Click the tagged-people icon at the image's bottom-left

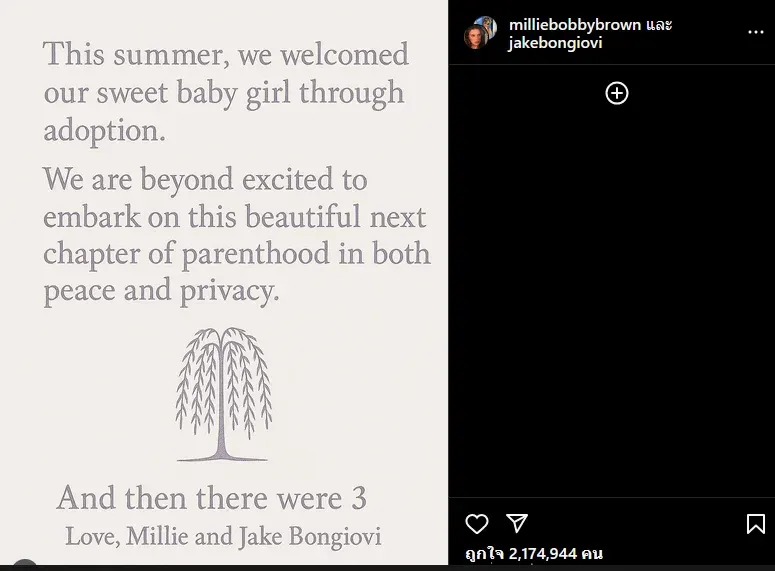pos(24,565)
